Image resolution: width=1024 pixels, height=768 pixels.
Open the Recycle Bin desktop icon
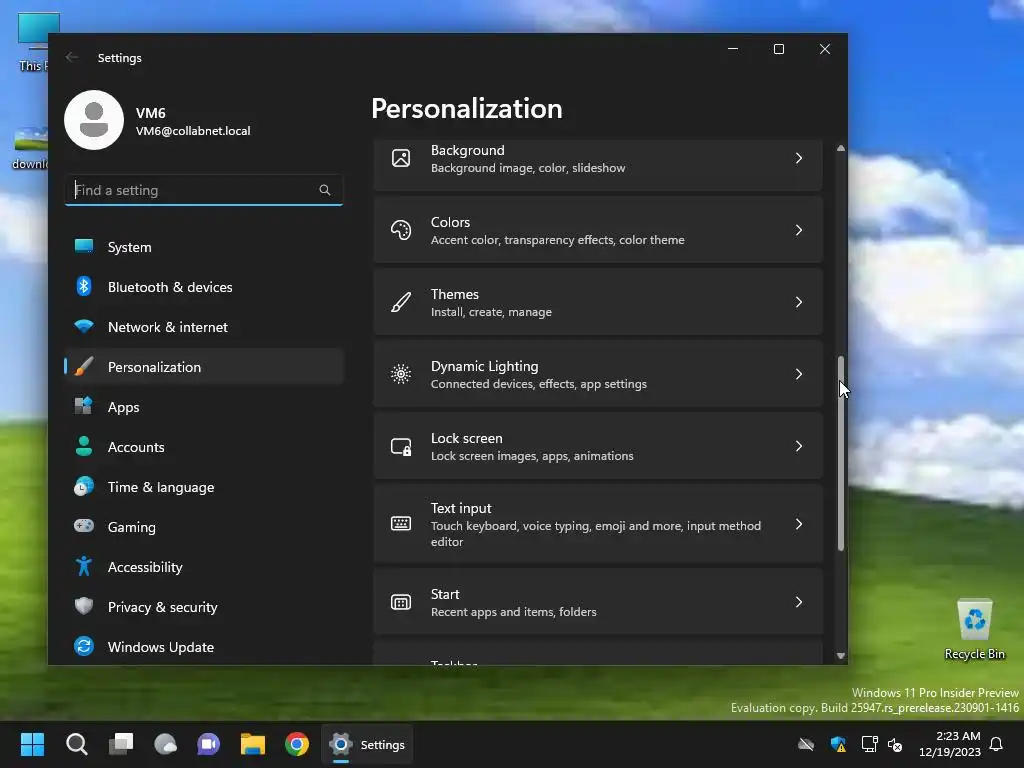point(974,629)
